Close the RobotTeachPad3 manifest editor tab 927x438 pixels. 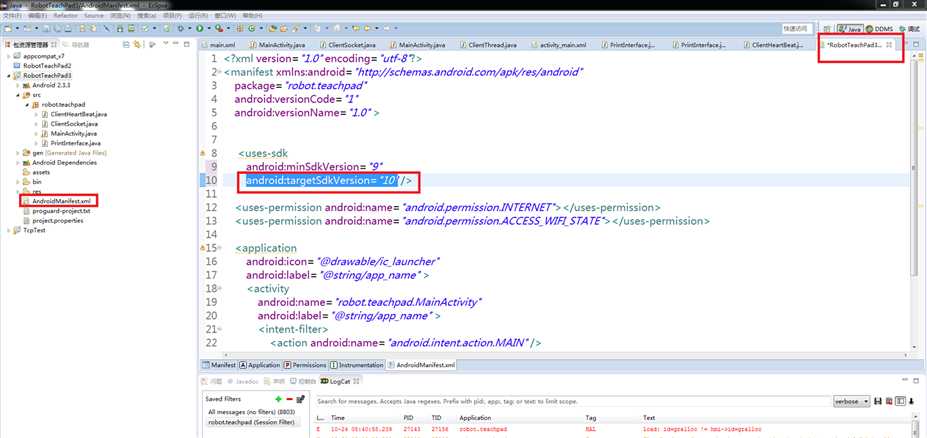[x=889, y=44]
